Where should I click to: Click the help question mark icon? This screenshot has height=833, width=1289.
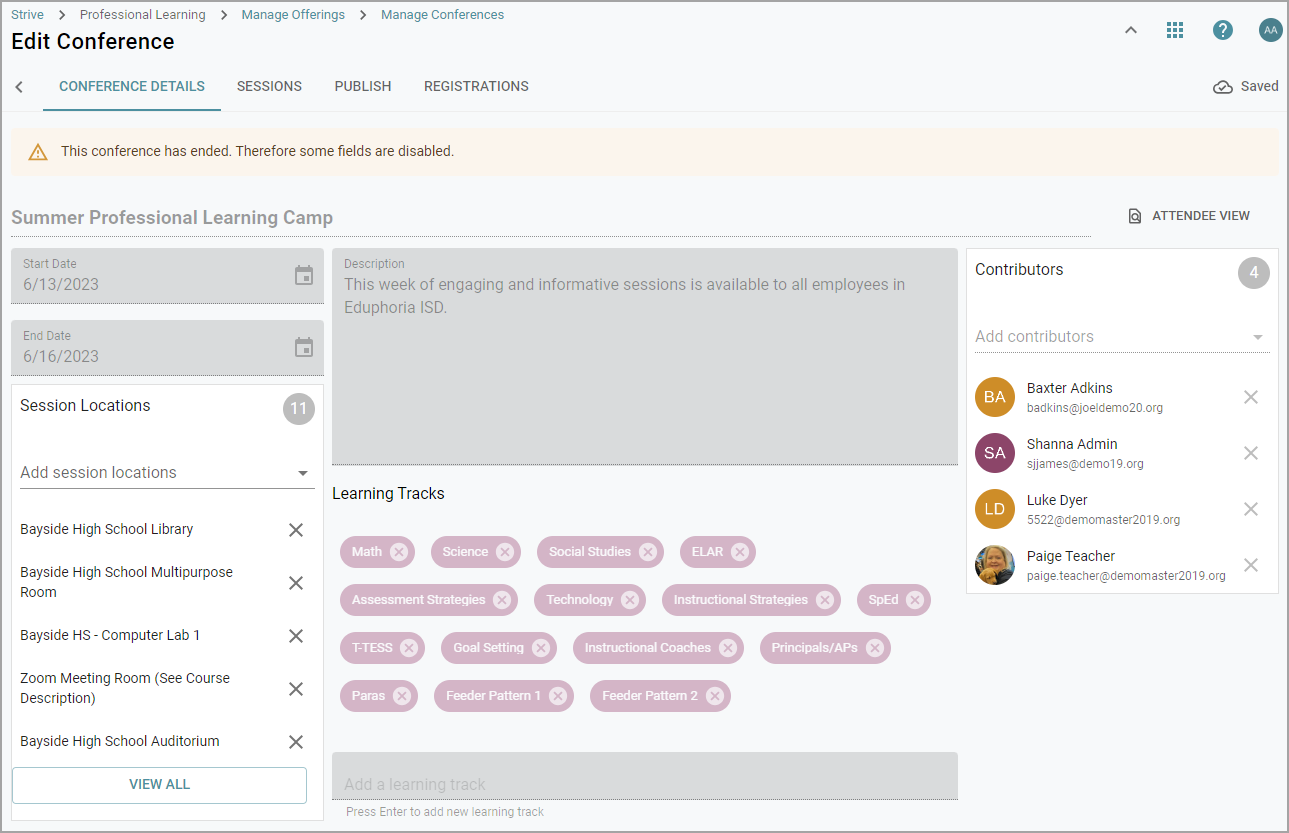coord(1222,30)
